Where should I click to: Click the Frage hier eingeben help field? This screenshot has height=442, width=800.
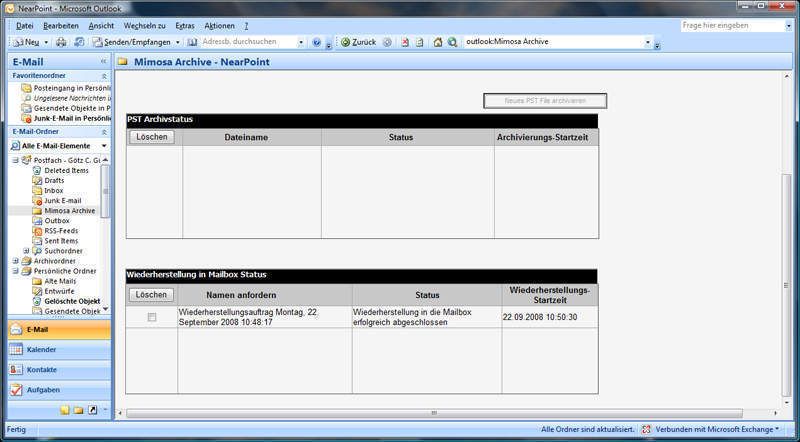coord(733,26)
